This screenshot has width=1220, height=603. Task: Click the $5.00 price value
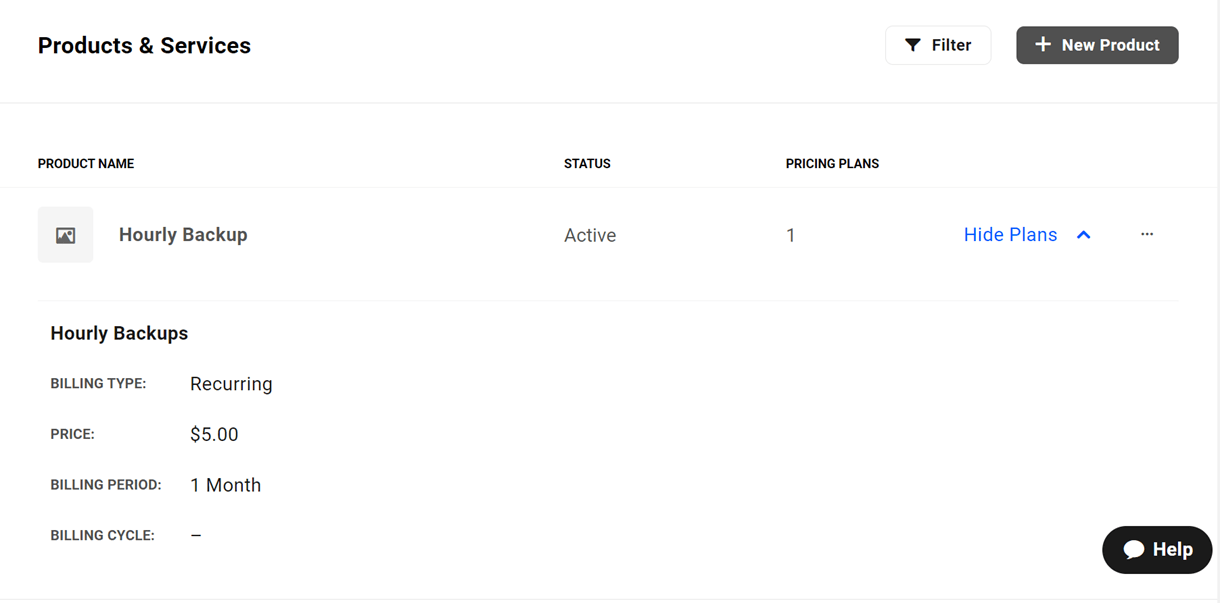tap(214, 435)
